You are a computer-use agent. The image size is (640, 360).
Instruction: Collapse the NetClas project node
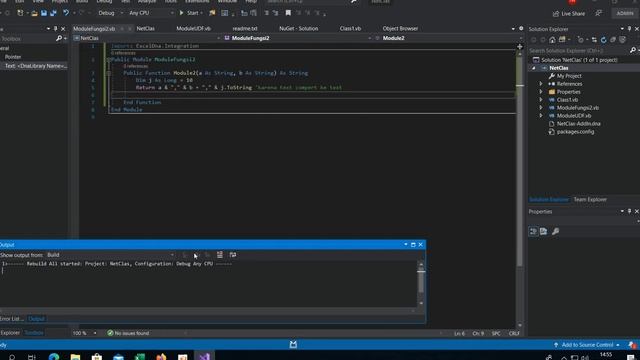pos(534,68)
